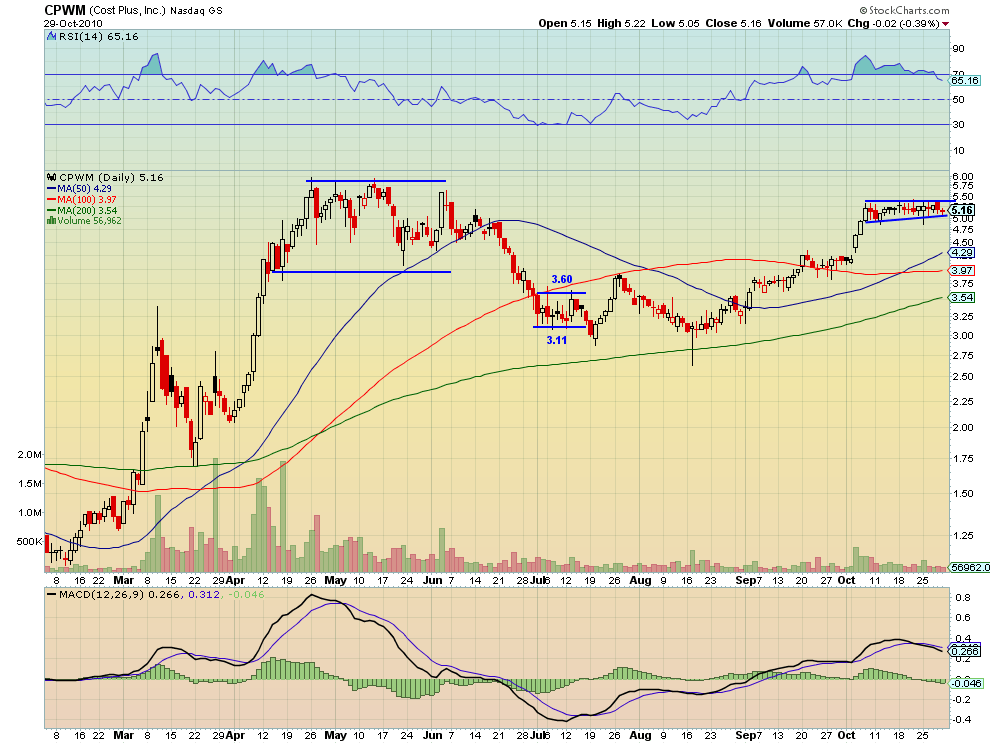
Task: Click the Close 5.16 header value
Action: coord(734,23)
